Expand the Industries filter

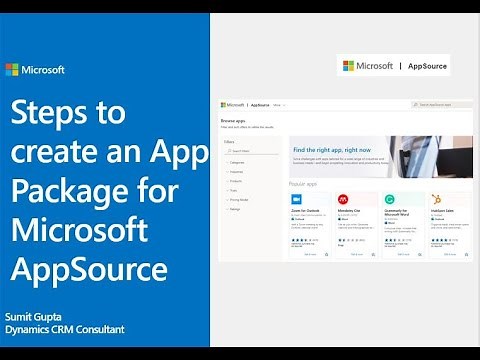(x=235, y=172)
